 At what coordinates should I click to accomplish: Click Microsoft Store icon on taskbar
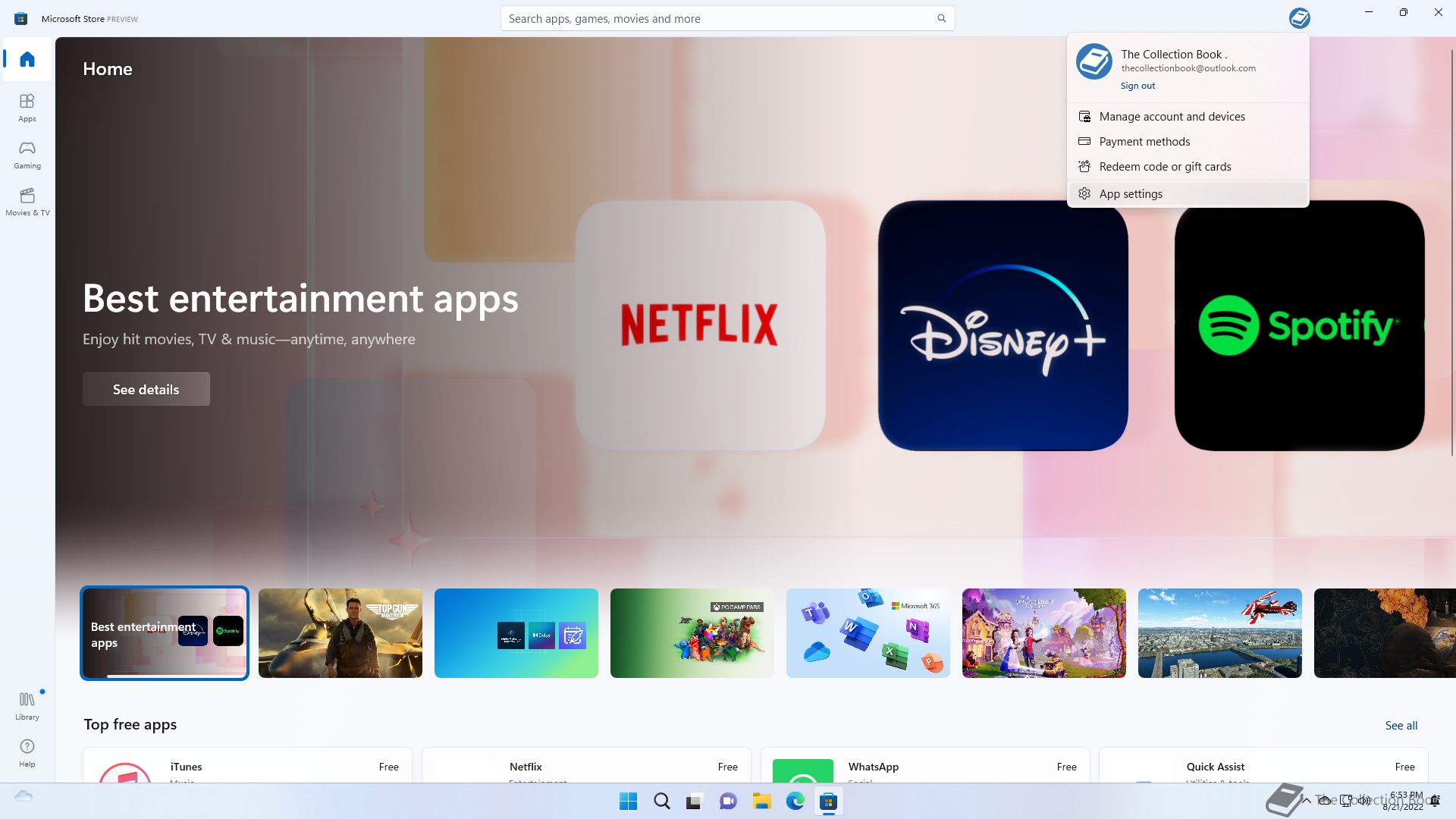click(x=828, y=801)
